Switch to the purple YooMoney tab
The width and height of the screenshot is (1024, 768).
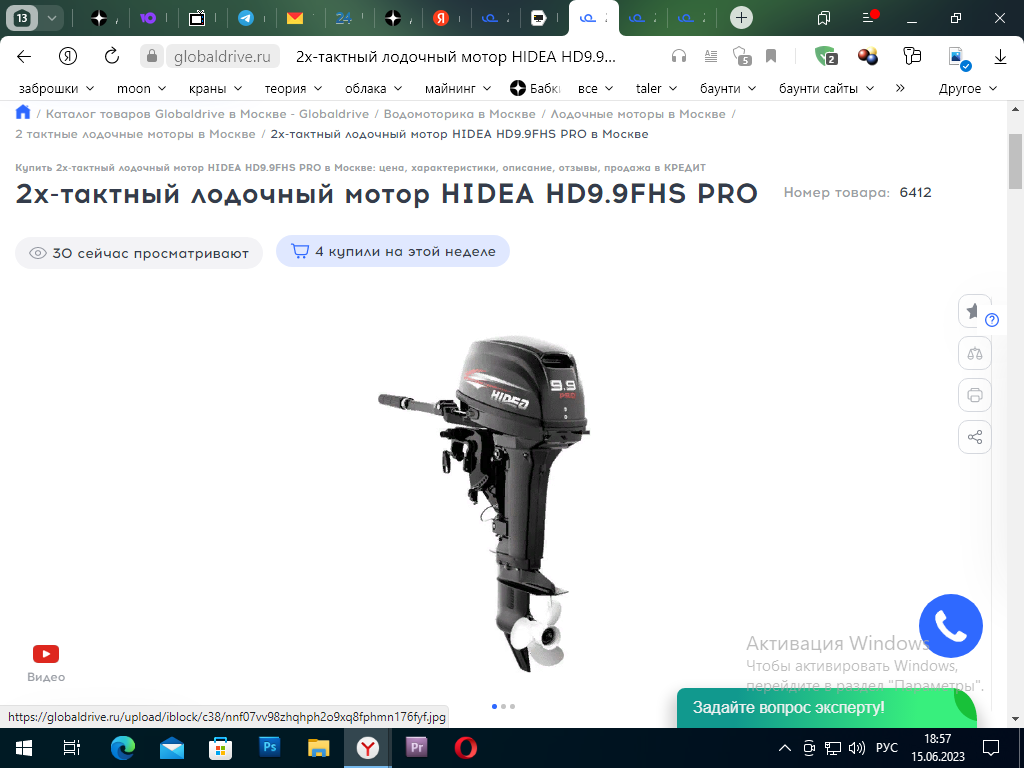148,18
